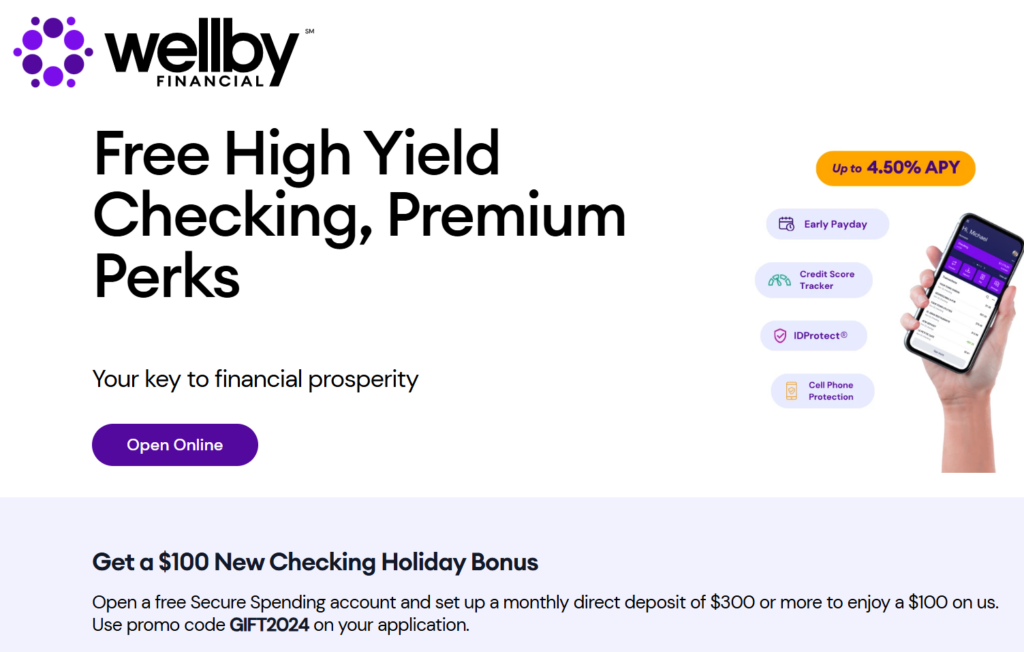Select the GIFT2024 promo code text
The width and height of the screenshot is (1024, 652).
[x=269, y=625]
